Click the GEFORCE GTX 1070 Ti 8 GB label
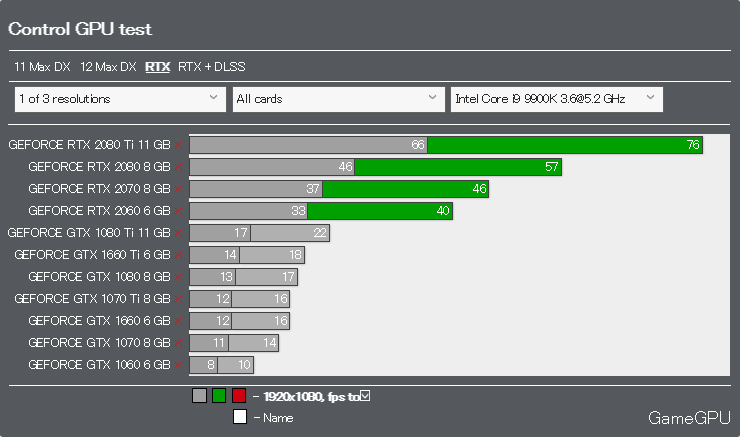Image resolution: width=740 pixels, height=437 pixels. (92, 299)
